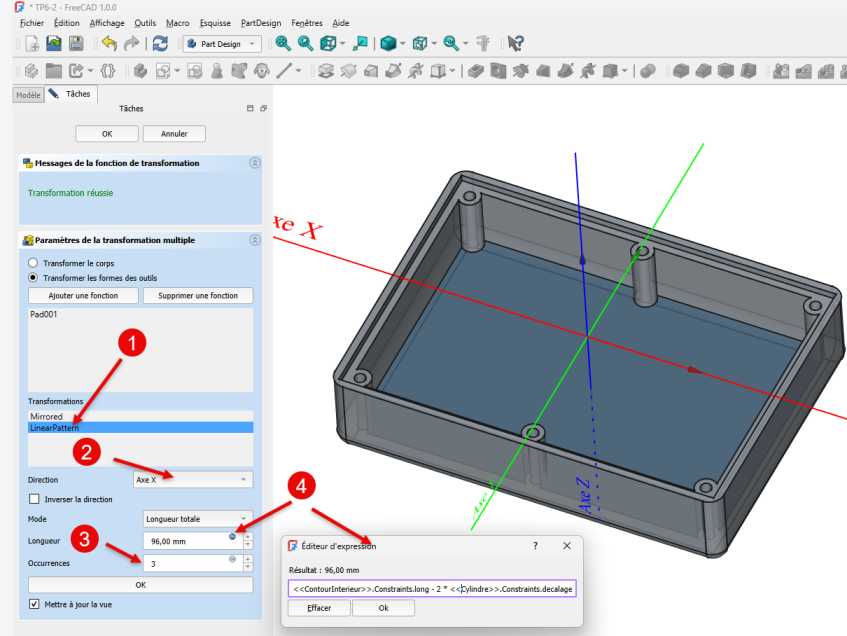The width and height of the screenshot is (847, 636).
Task: Open the Part Design workbench dropdown
Action: [x=222, y=43]
